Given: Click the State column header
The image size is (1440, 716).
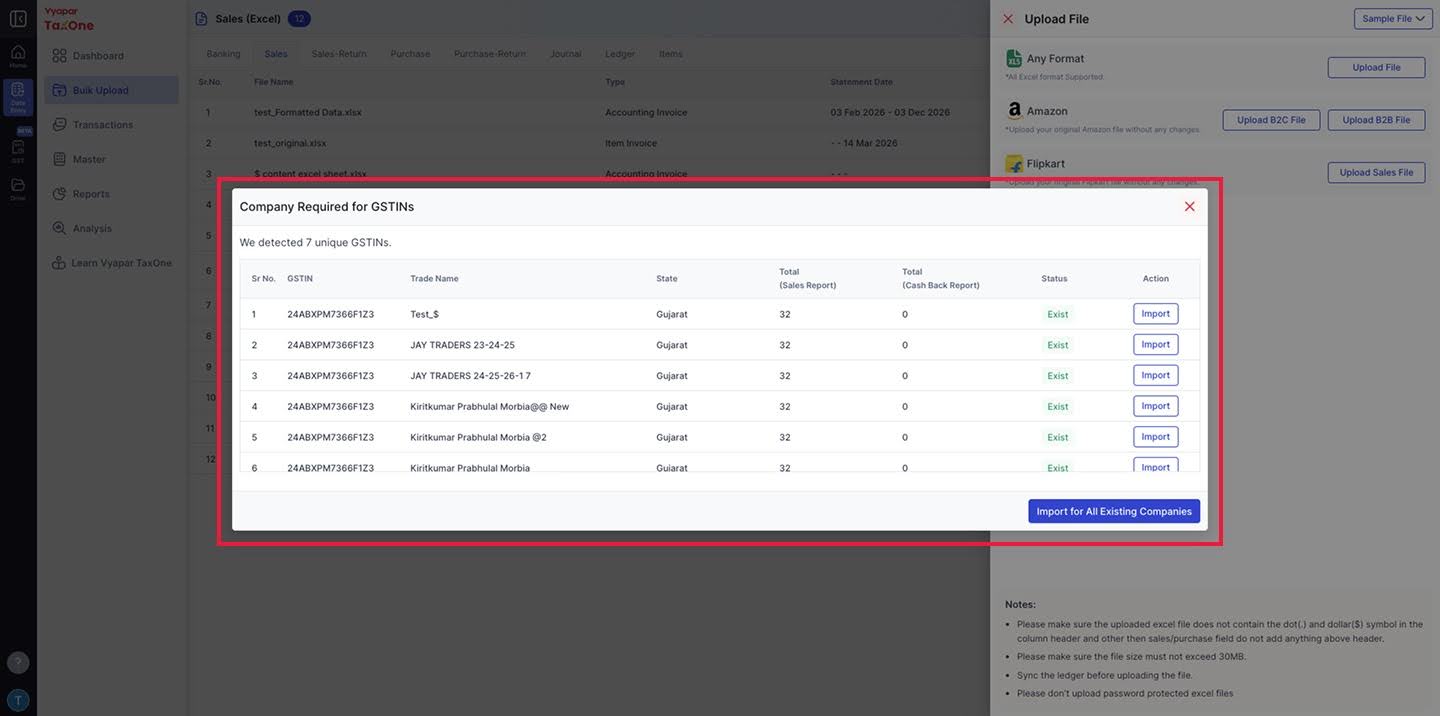Looking at the screenshot, I should pyautogui.click(x=667, y=279).
